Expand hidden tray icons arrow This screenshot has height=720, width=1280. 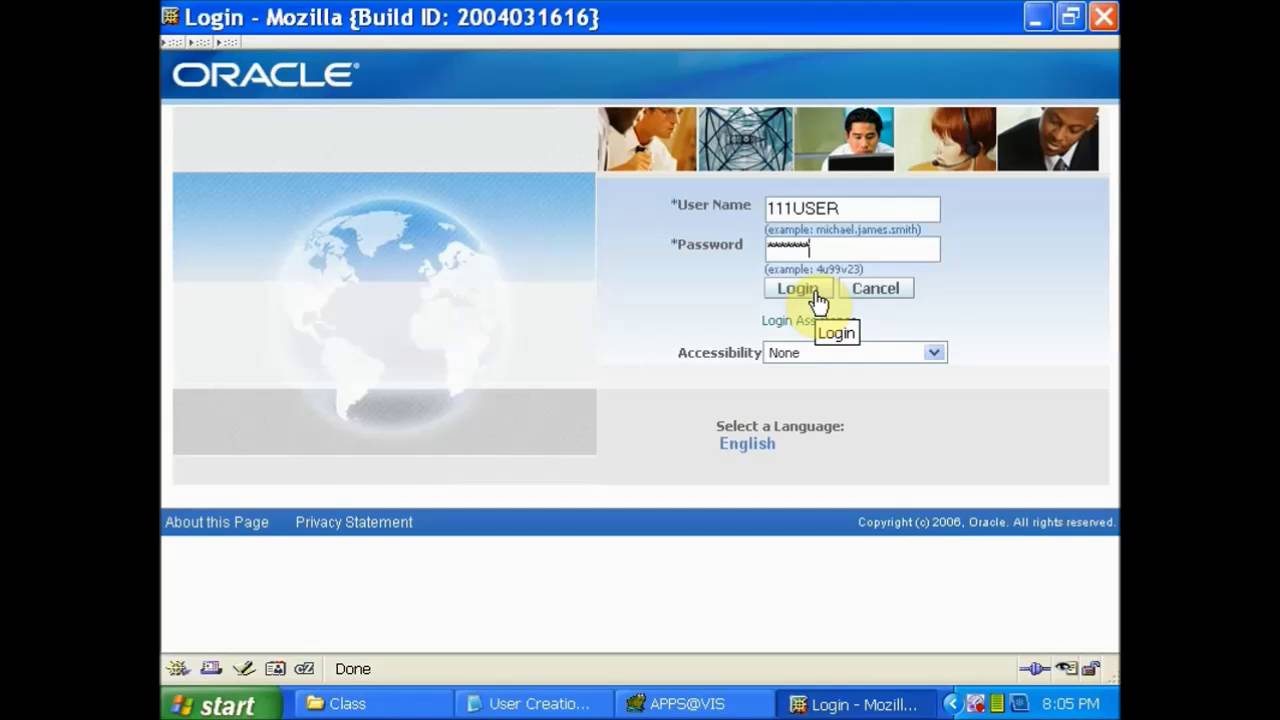(x=951, y=704)
